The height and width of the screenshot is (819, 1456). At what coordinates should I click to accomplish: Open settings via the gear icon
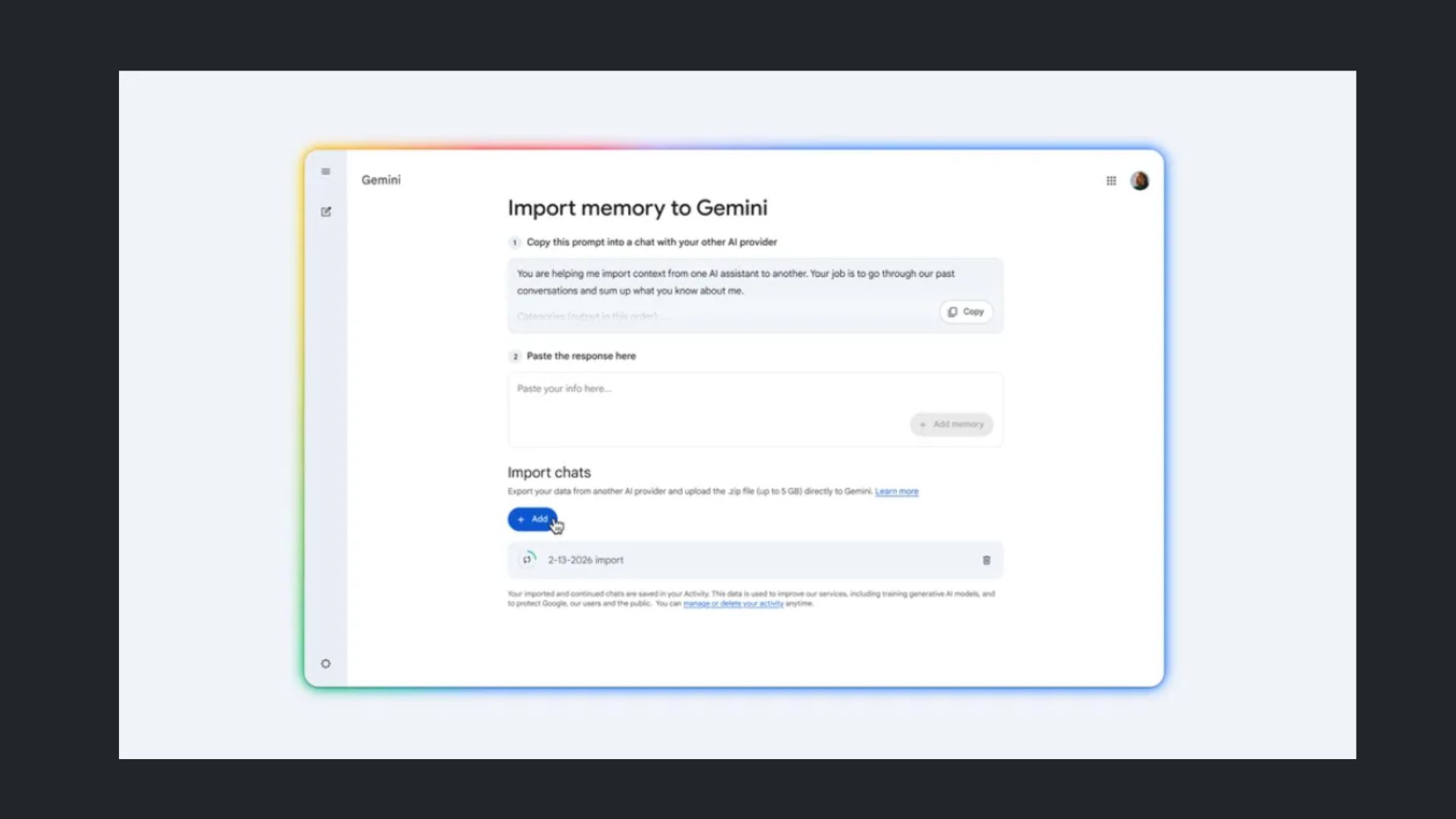point(326,664)
